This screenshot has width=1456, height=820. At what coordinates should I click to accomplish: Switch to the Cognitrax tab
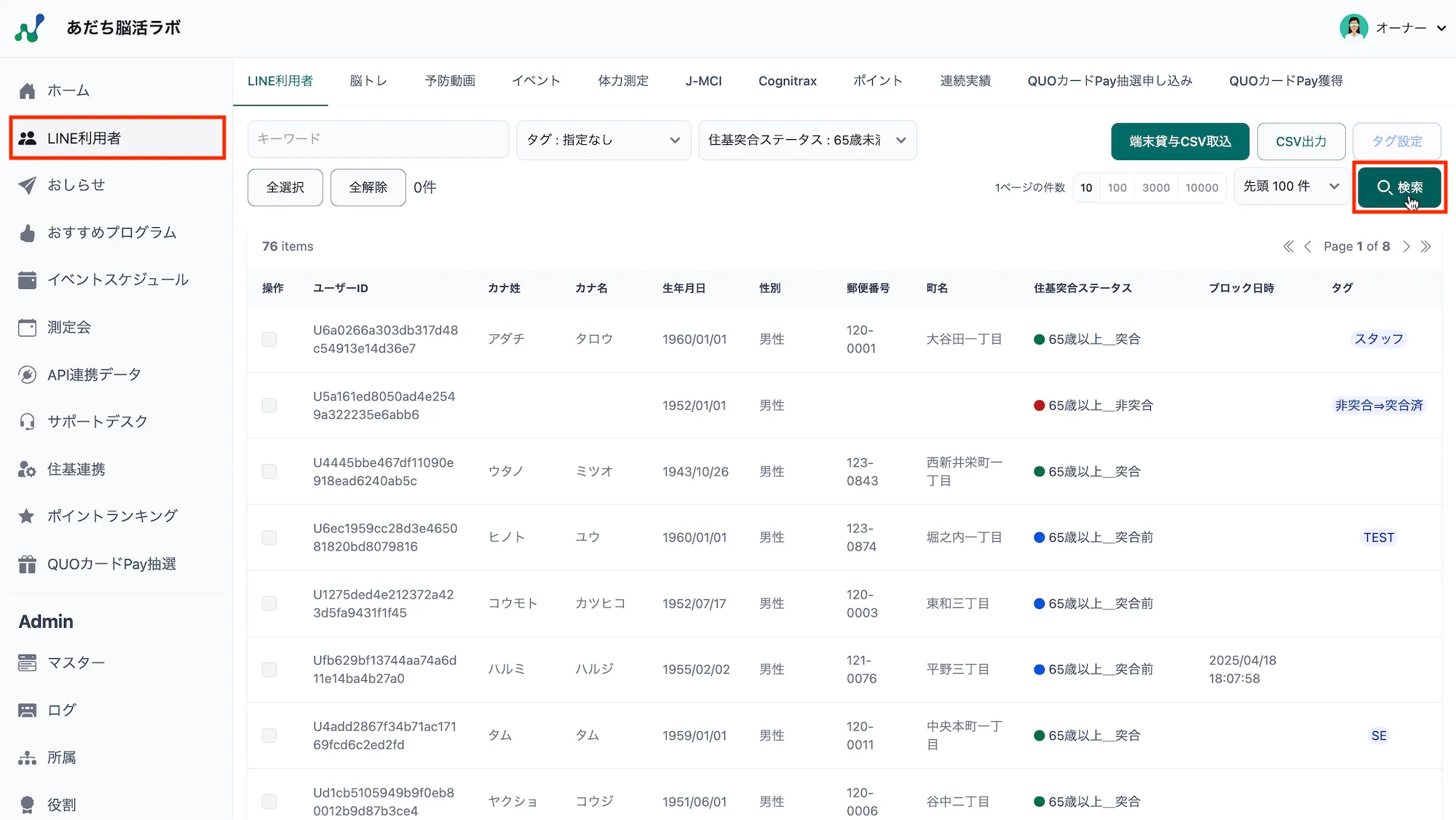pos(787,81)
